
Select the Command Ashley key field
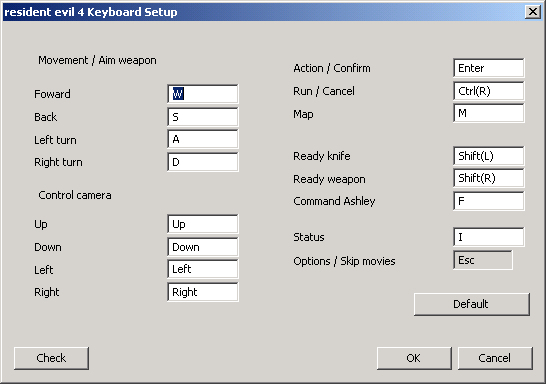pos(489,201)
